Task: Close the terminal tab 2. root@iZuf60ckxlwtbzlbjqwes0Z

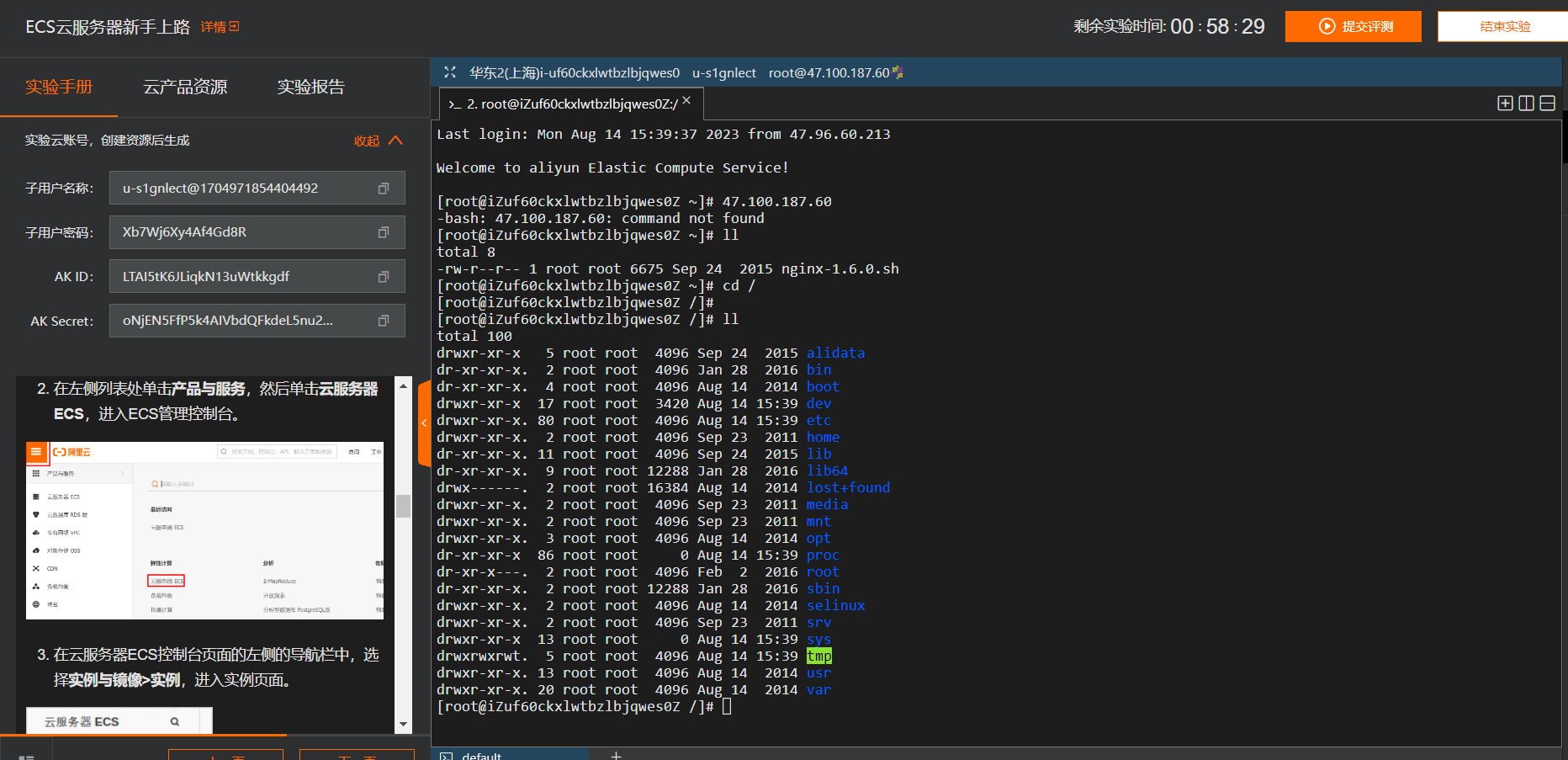Action: [x=686, y=100]
